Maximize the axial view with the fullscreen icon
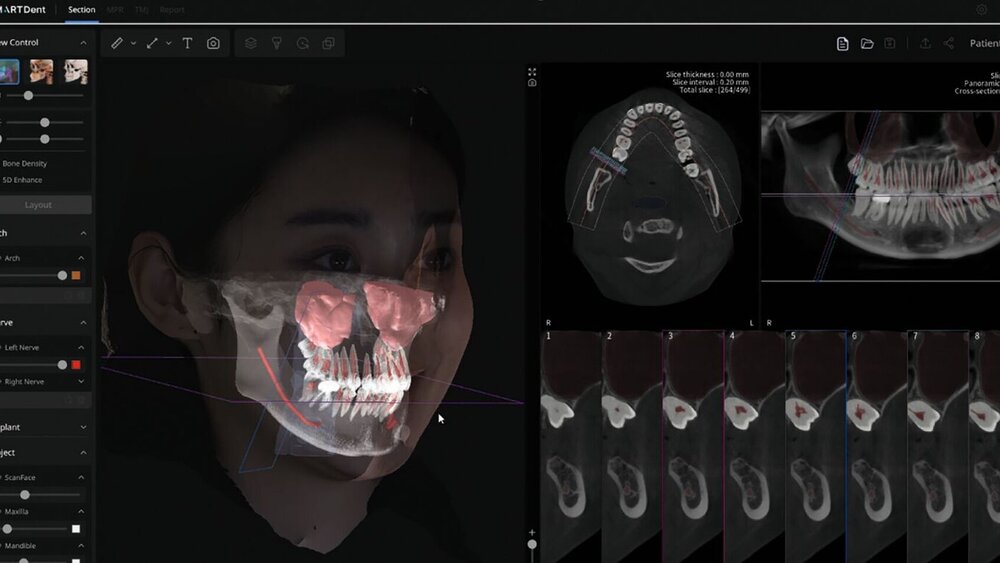1000x563 pixels. tap(532, 71)
